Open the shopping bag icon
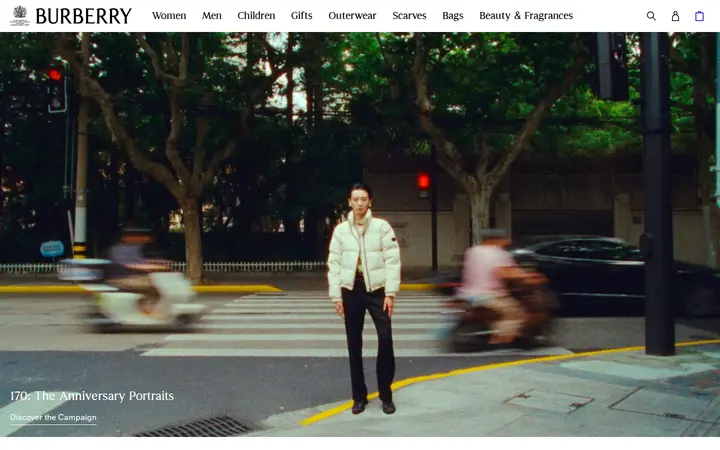This screenshot has height=450, width=720. pos(699,16)
